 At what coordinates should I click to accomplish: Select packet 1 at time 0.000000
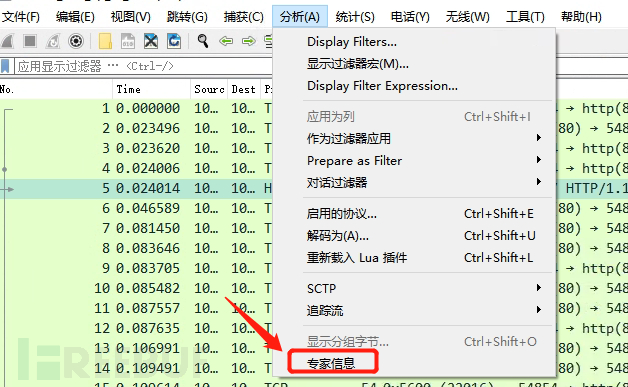pos(136,109)
